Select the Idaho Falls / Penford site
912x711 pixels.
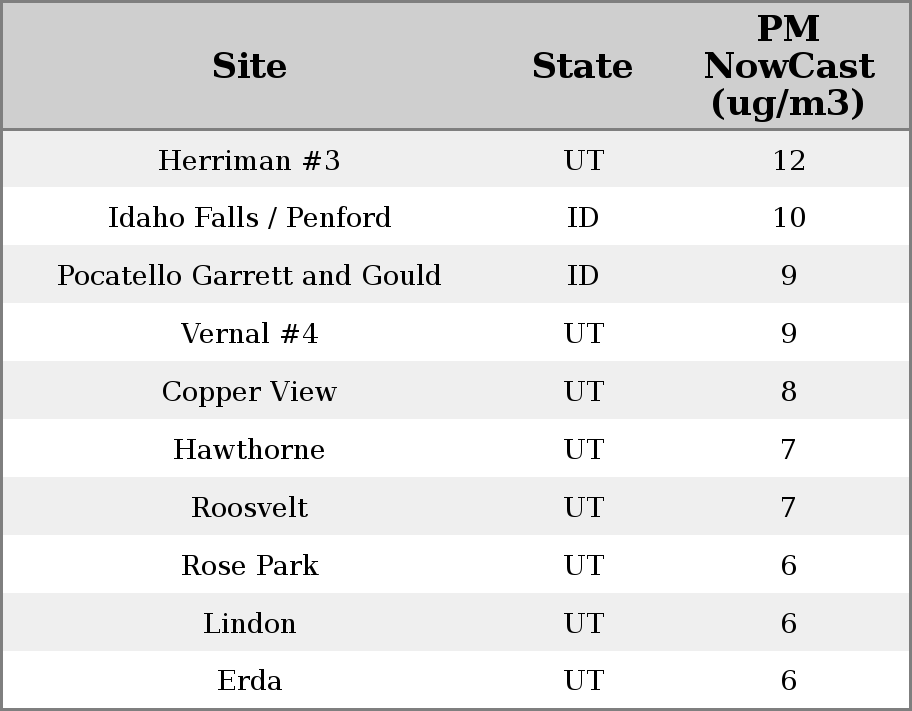(x=249, y=218)
